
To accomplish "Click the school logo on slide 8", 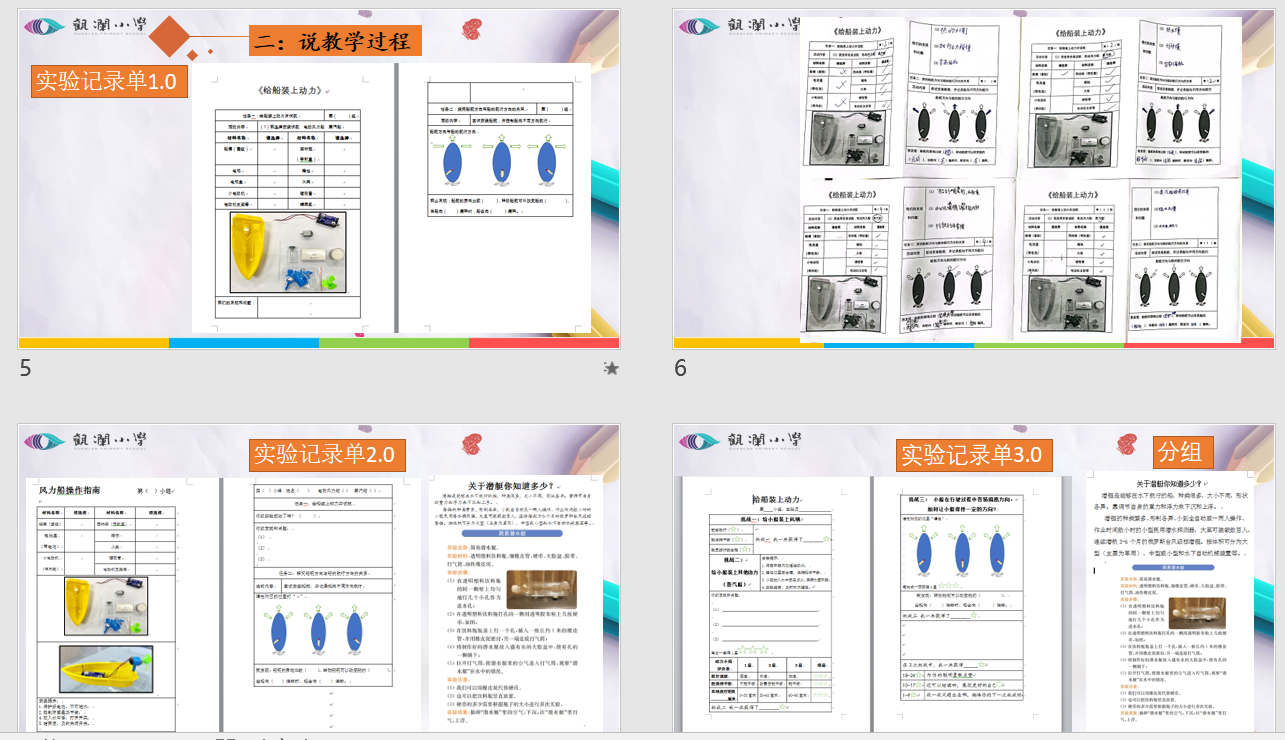I will [742, 441].
